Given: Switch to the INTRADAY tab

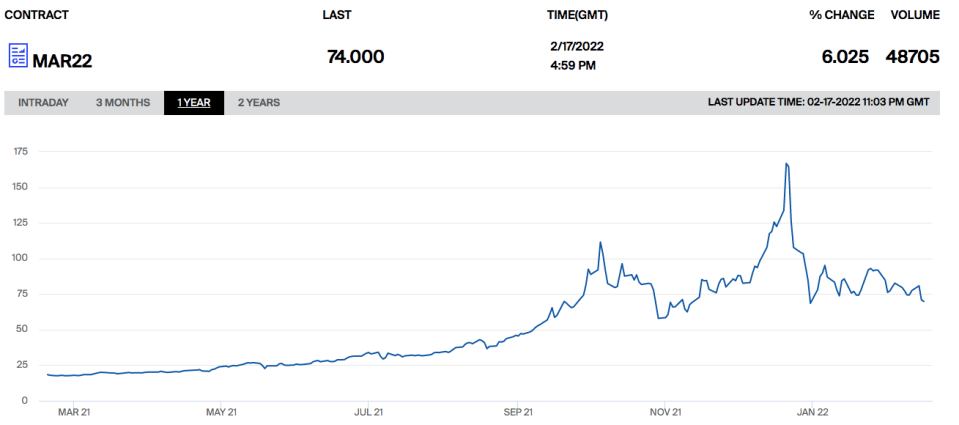Looking at the screenshot, I should [x=43, y=103].
